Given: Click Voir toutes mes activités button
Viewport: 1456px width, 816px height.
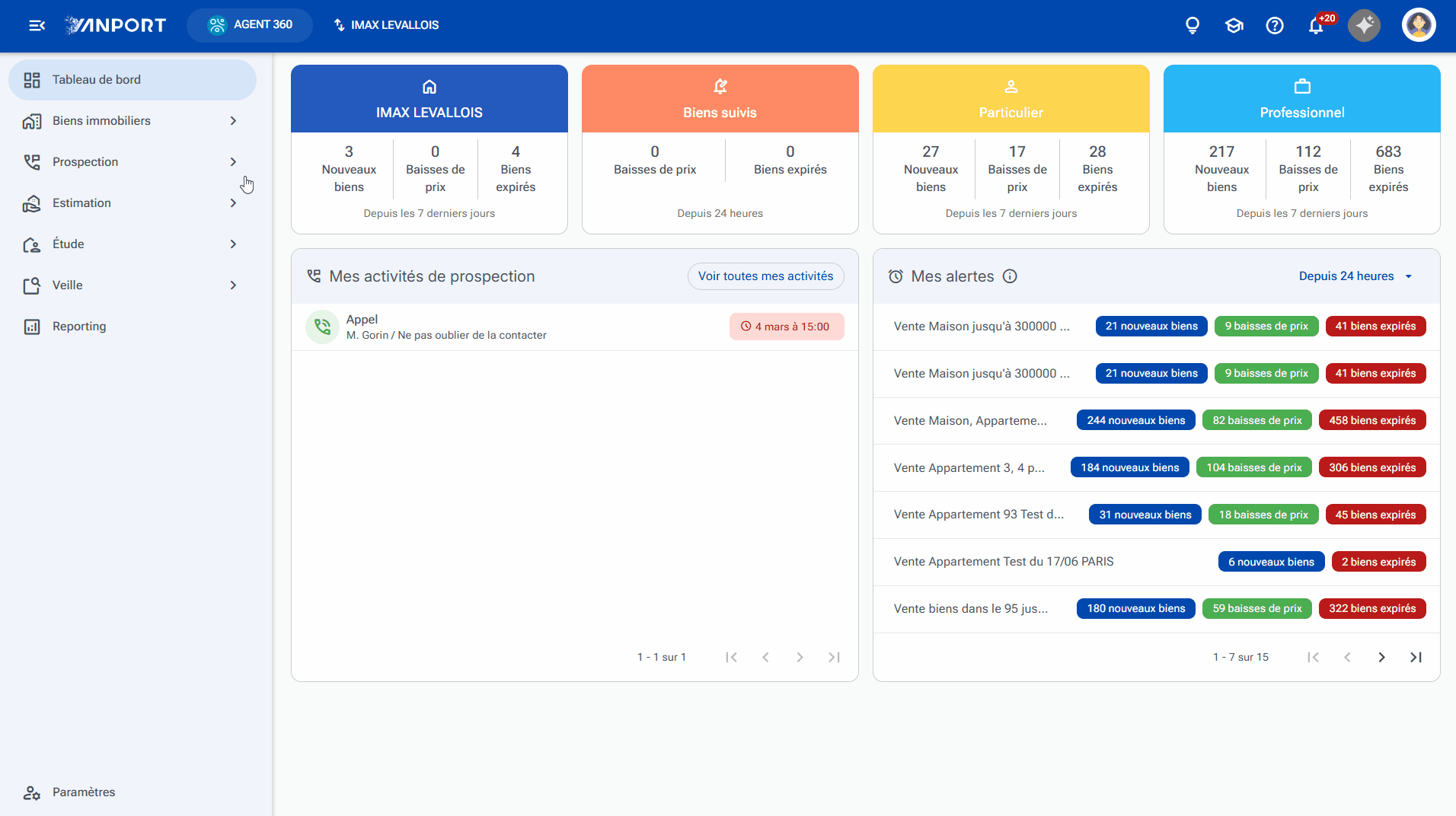Looking at the screenshot, I should (x=765, y=276).
